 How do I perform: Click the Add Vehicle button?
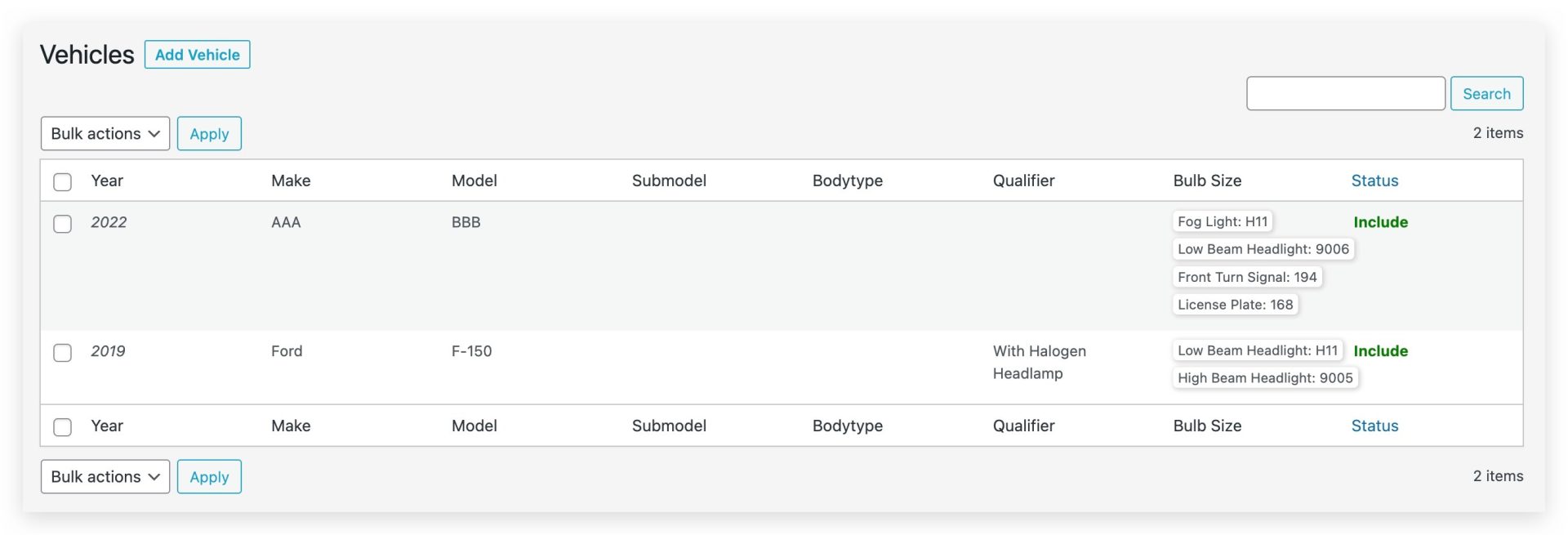(x=197, y=55)
